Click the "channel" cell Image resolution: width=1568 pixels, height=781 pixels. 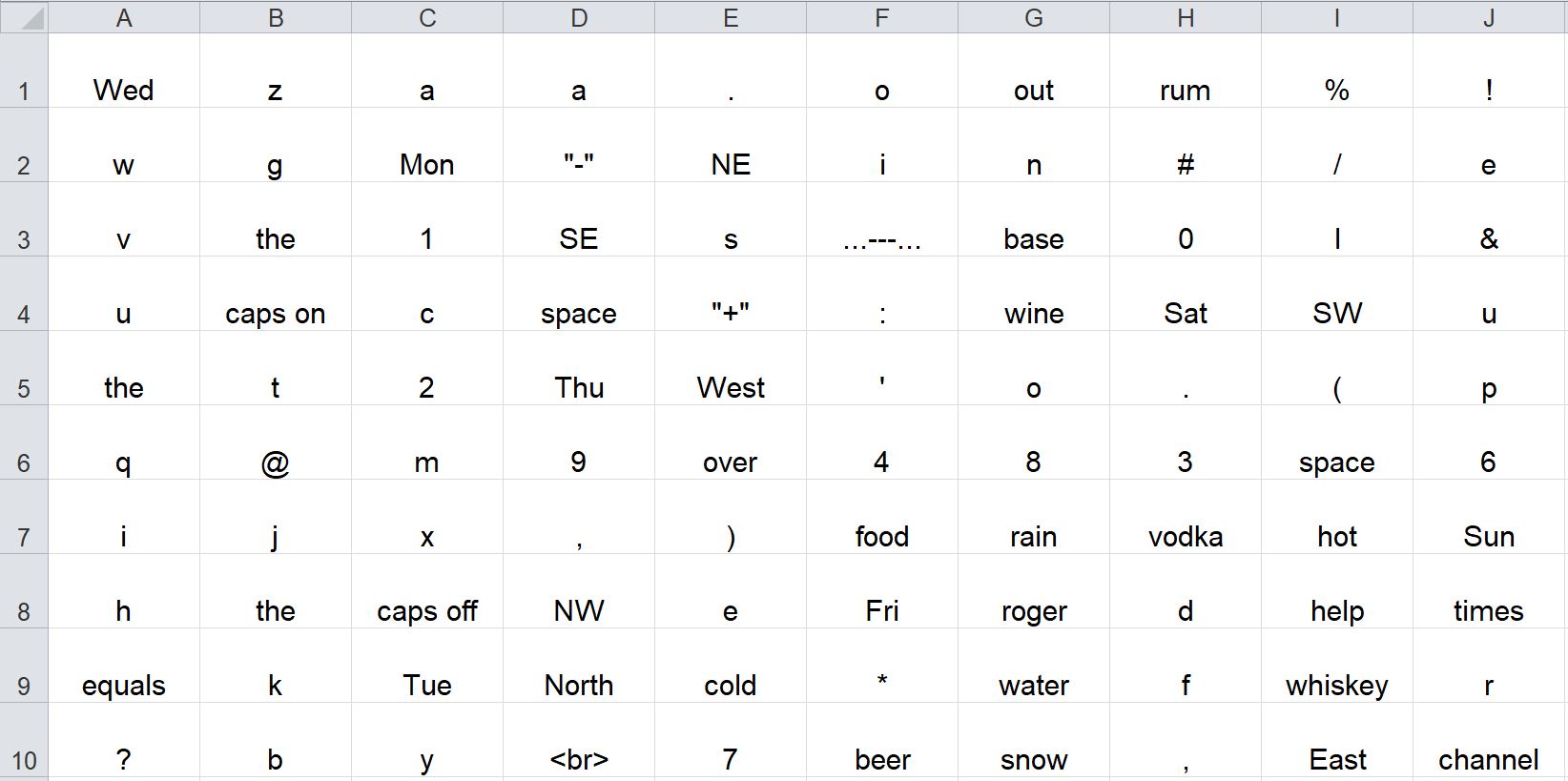click(x=1489, y=741)
